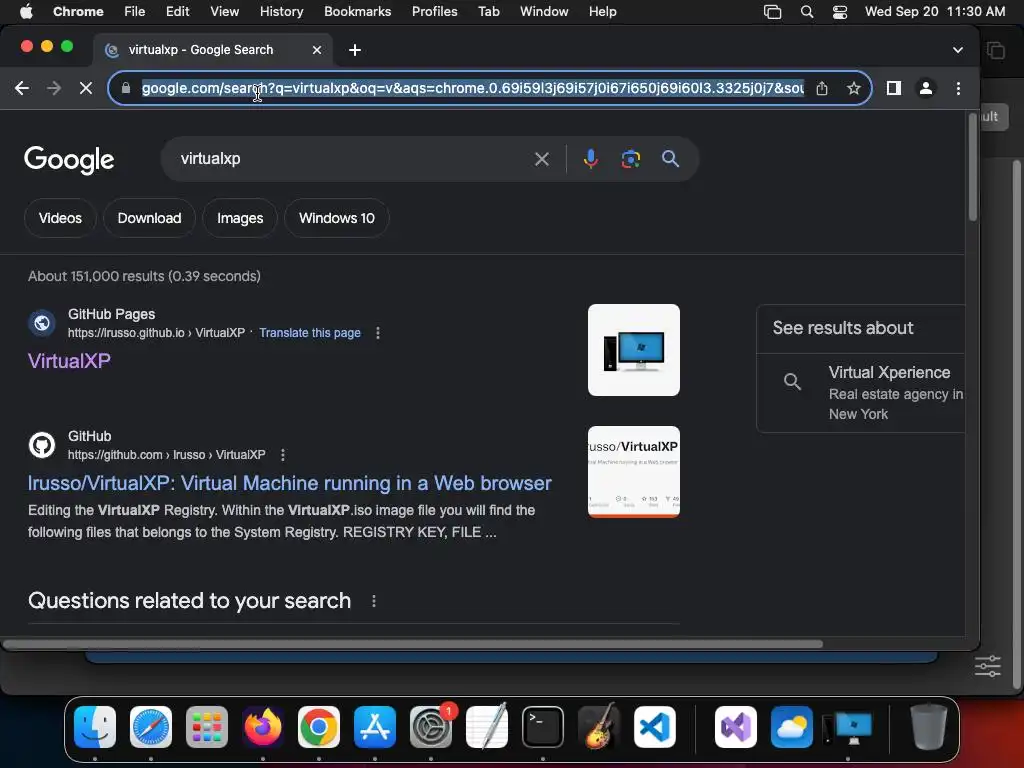Launch Firefox from the Dock
1024x768 pixels.
click(263, 727)
